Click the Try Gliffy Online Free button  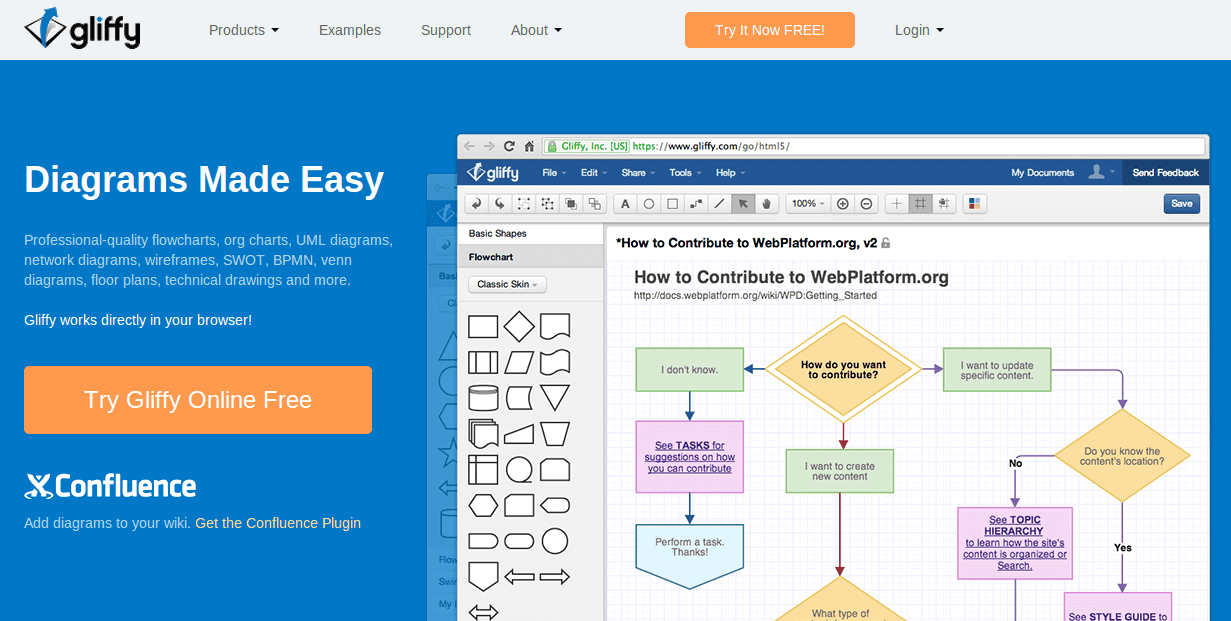coord(198,400)
